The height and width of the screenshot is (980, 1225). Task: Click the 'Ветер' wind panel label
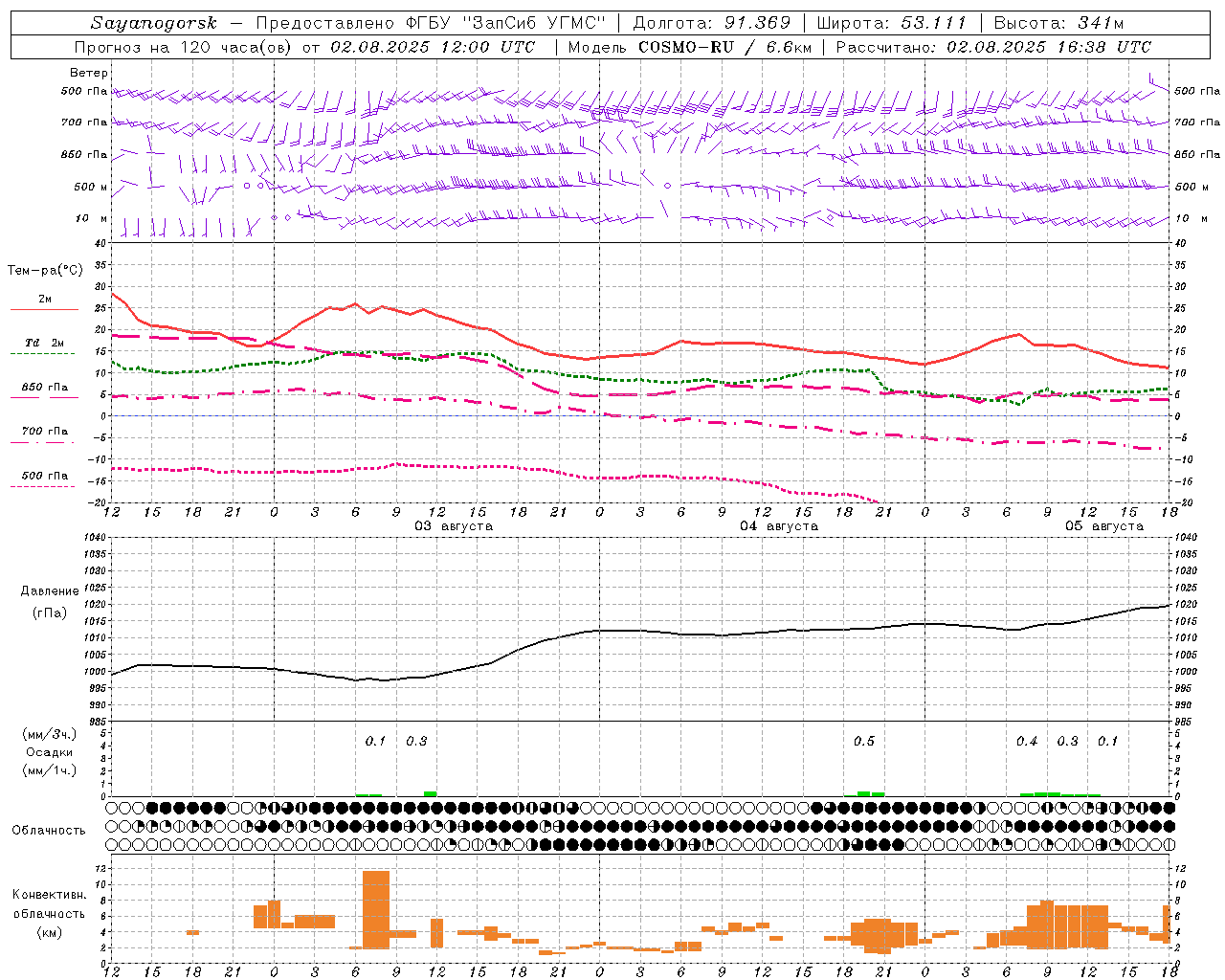click(89, 73)
